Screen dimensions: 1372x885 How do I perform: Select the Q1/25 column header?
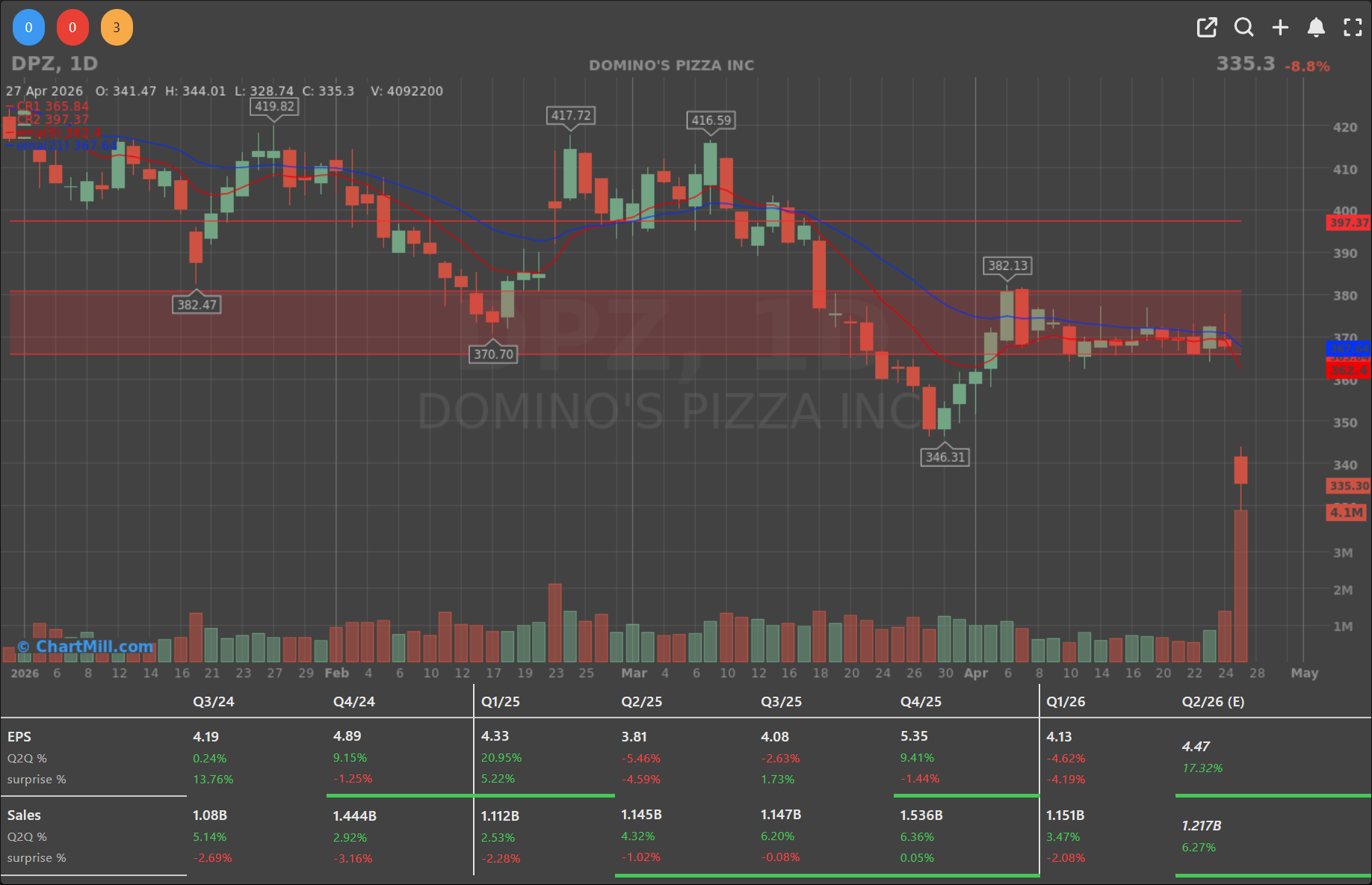tap(500, 702)
